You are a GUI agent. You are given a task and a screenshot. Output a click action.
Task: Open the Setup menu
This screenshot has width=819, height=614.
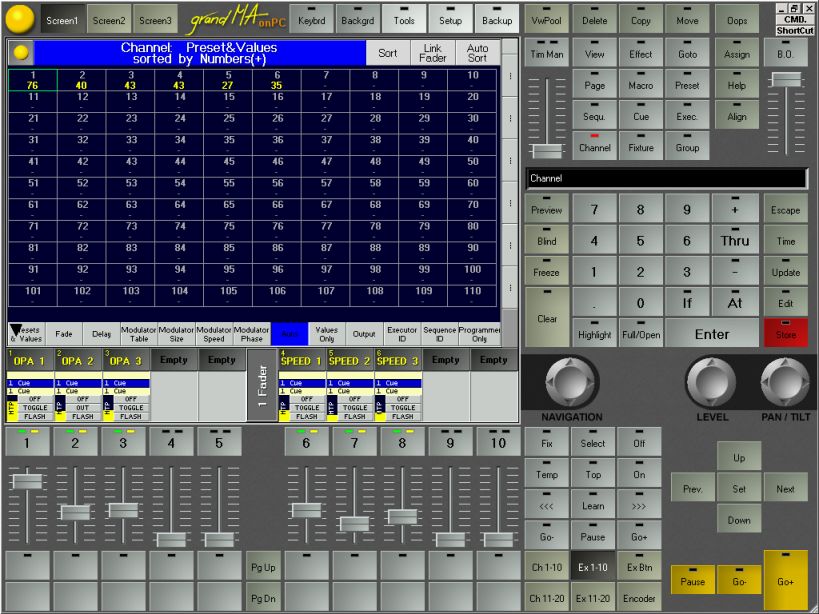click(x=450, y=19)
